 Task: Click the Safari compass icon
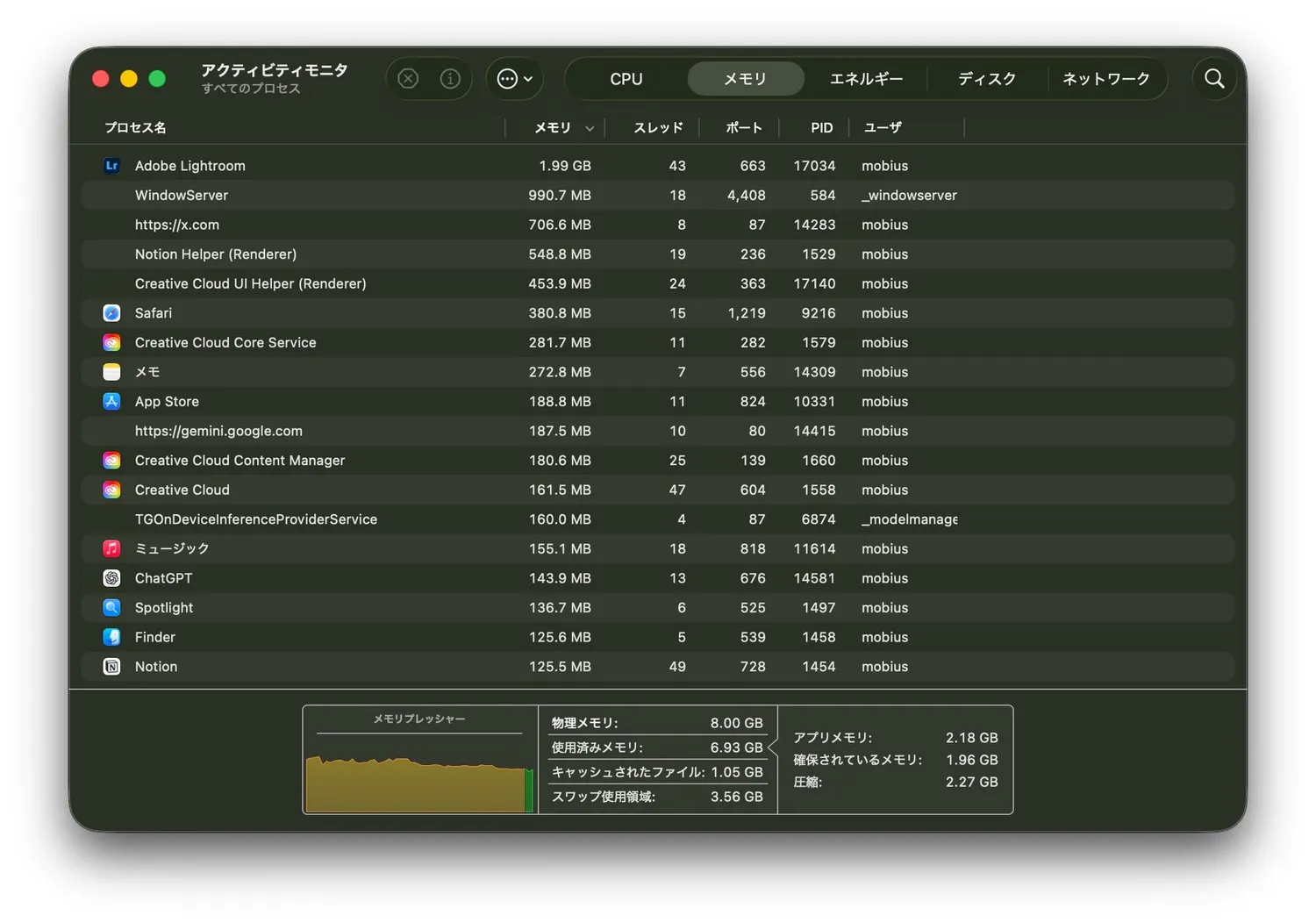click(x=111, y=313)
